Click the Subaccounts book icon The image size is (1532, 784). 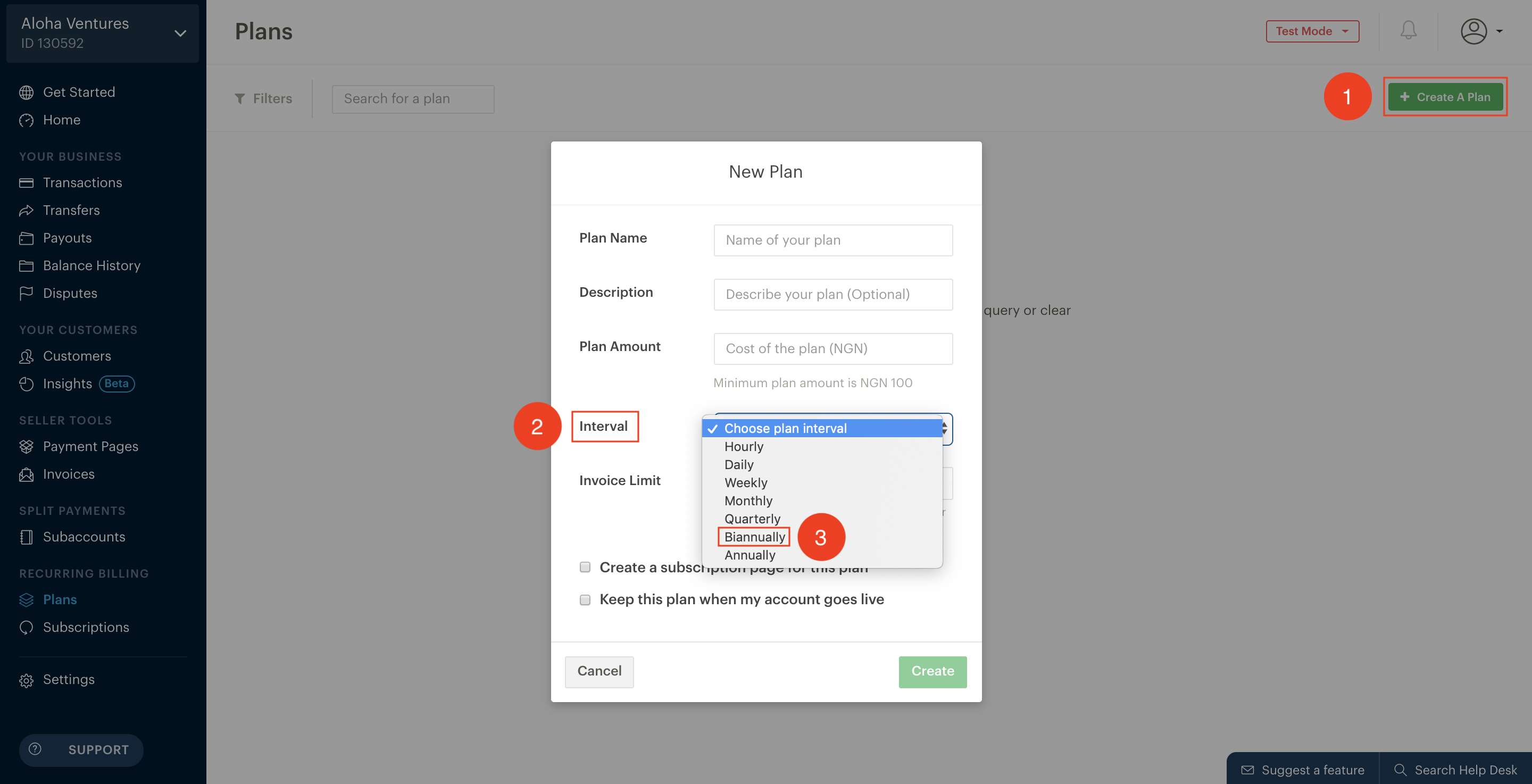pos(26,537)
